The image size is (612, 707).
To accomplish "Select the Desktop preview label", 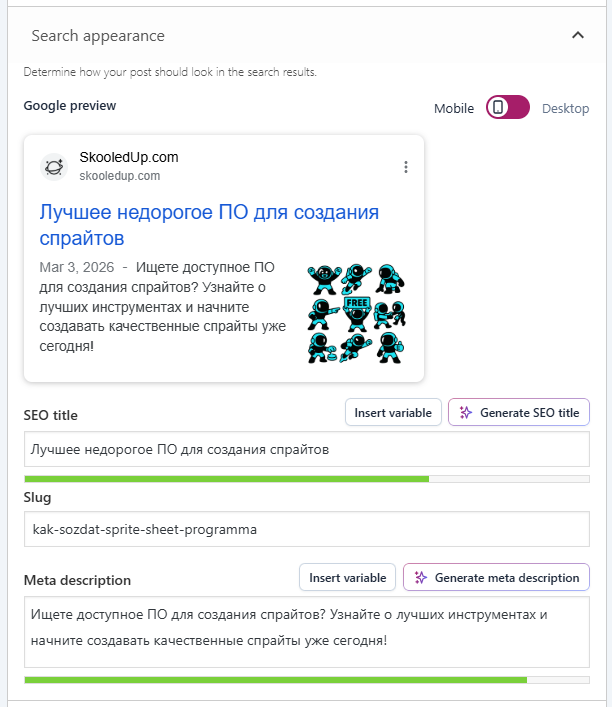I will pyautogui.click(x=565, y=109).
